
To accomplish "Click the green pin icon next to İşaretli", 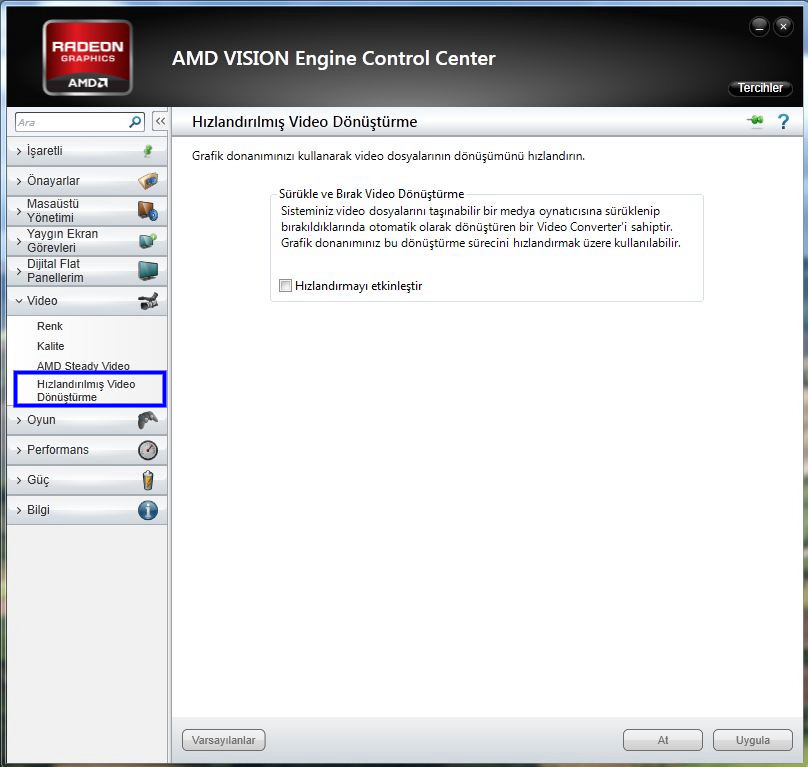I will [x=148, y=151].
